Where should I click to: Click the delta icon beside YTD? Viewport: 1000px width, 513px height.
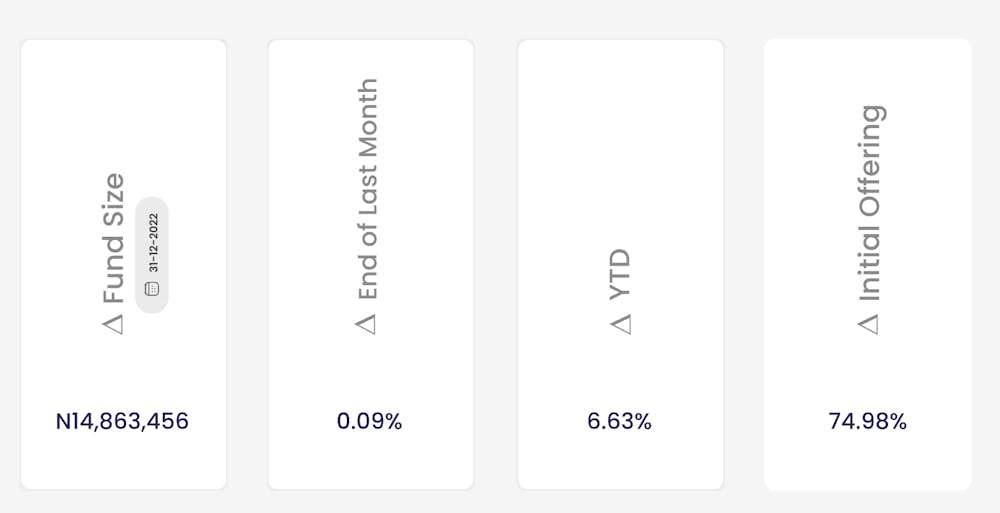(x=621, y=323)
